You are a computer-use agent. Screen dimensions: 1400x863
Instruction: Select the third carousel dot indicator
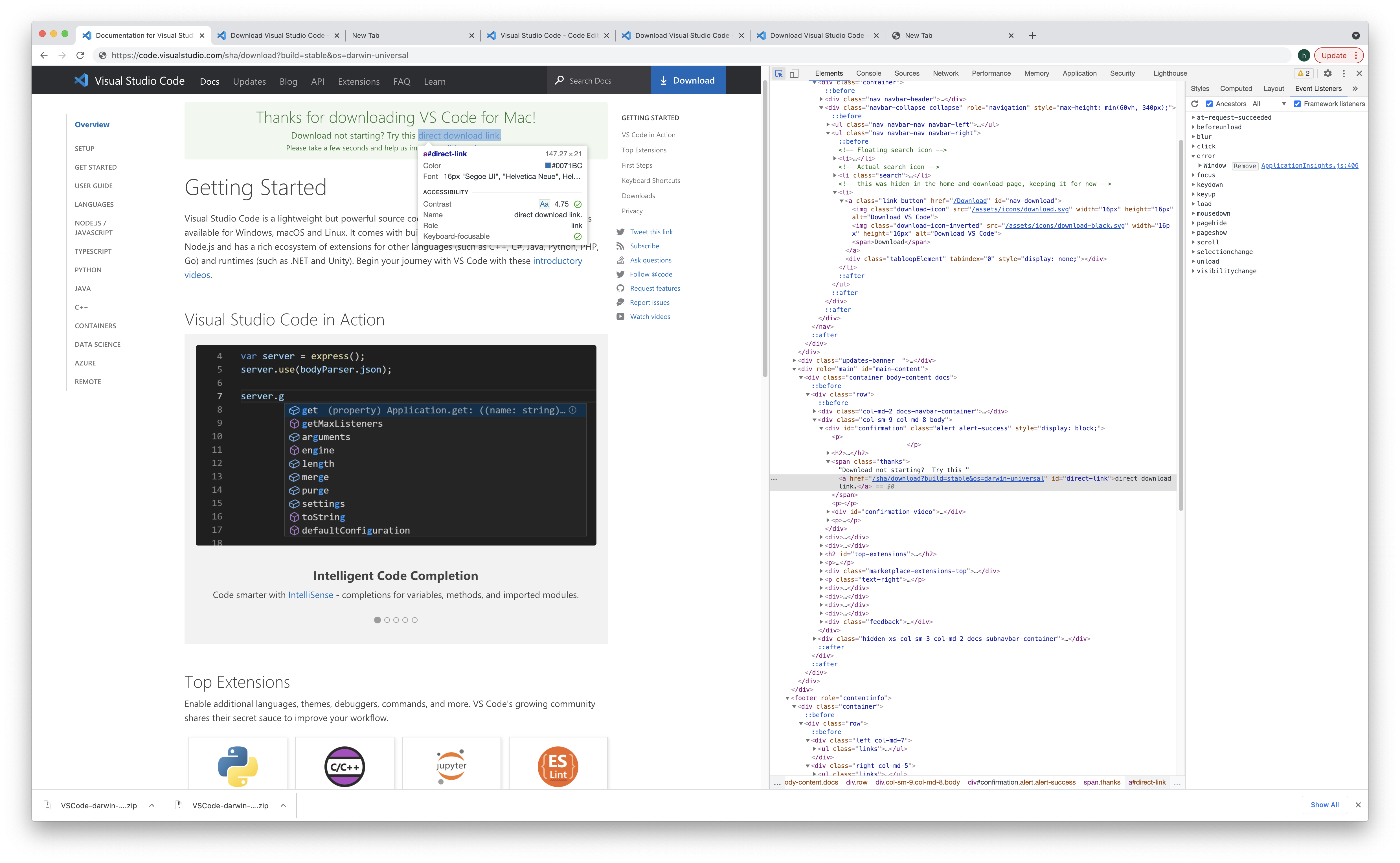pyautogui.click(x=396, y=620)
